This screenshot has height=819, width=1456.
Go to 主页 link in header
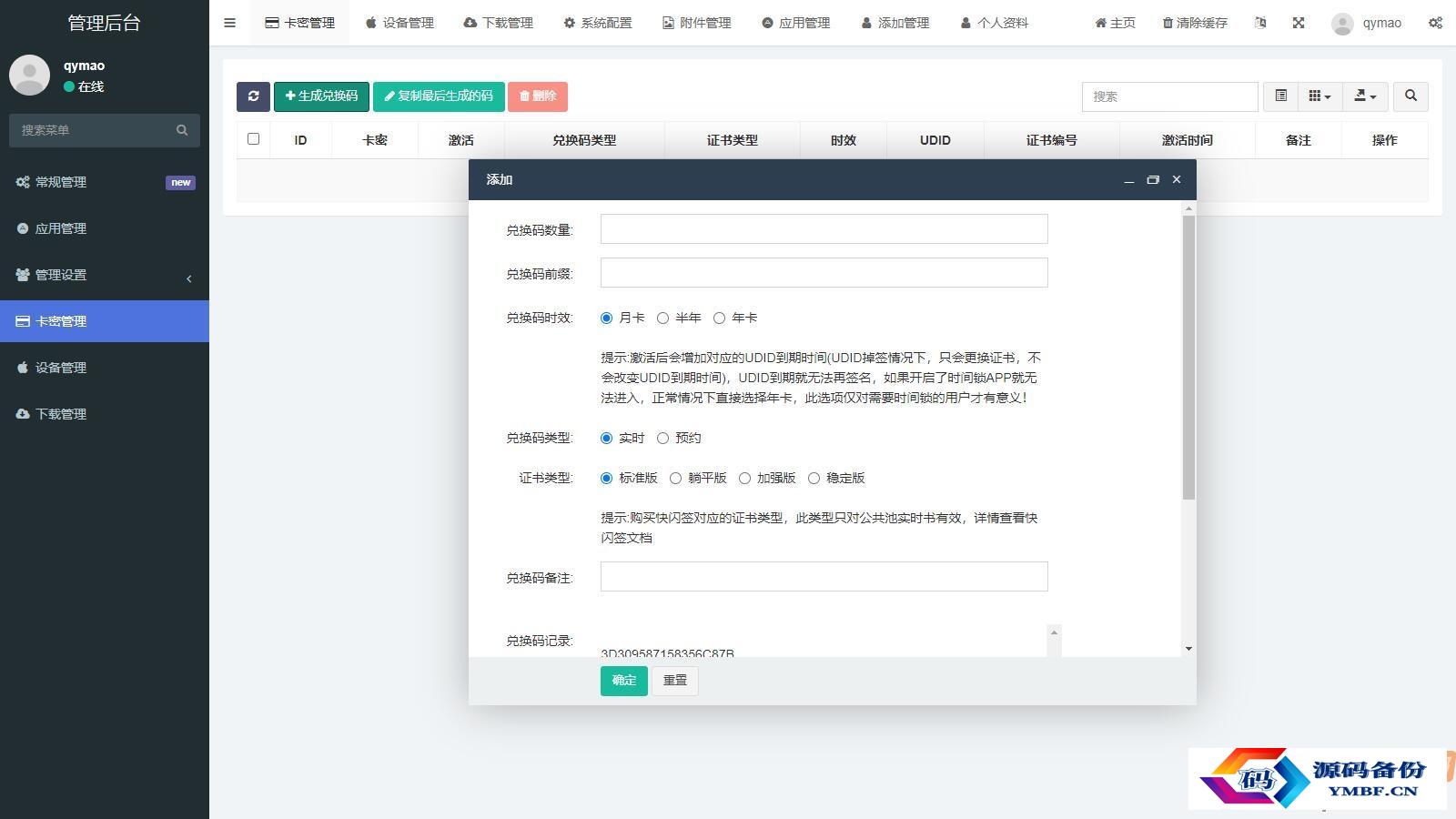point(1115,23)
